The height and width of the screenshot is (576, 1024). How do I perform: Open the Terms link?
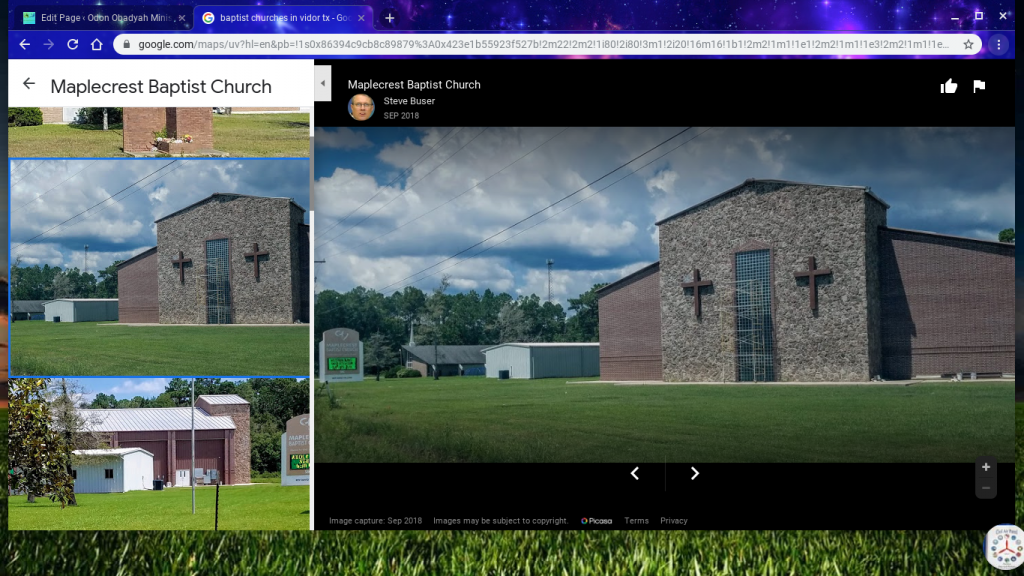(636, 521)
